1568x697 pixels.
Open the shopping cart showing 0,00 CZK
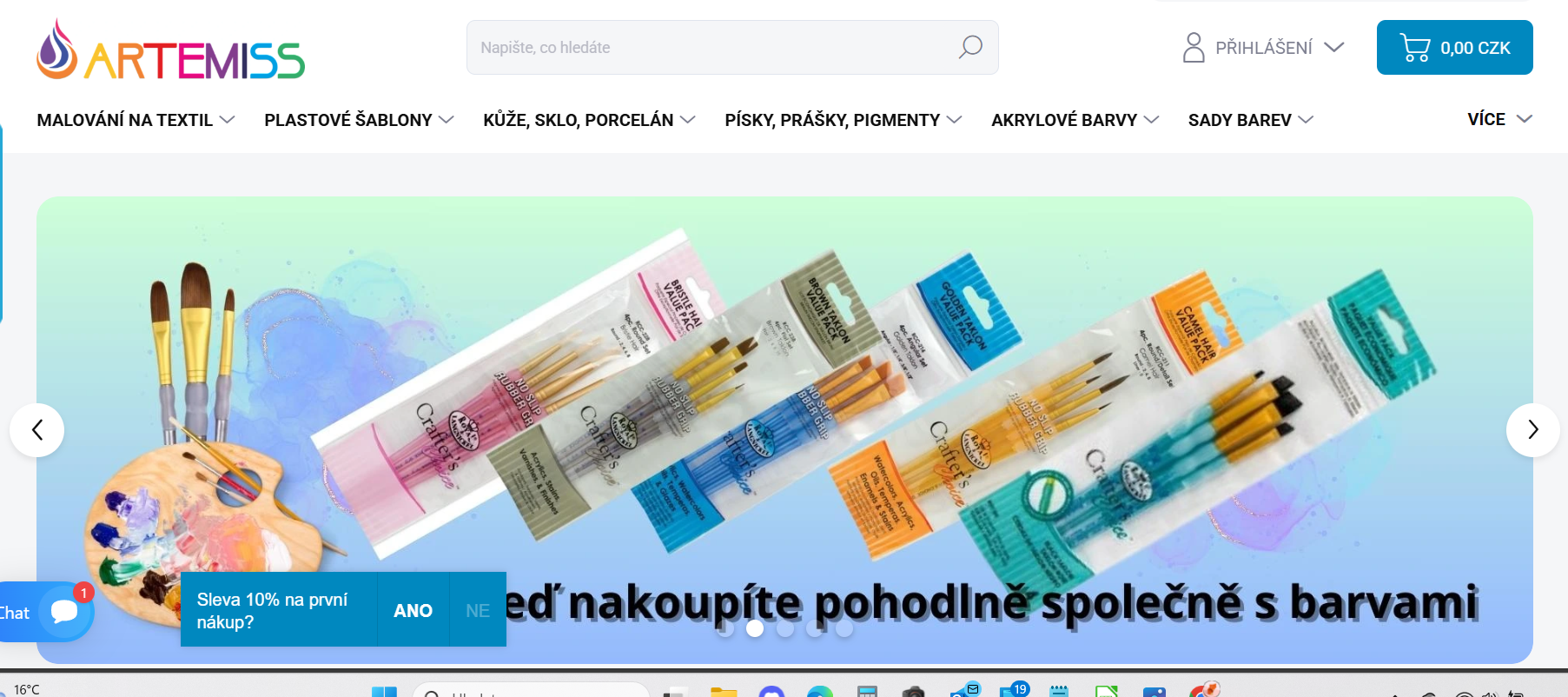1454,48
